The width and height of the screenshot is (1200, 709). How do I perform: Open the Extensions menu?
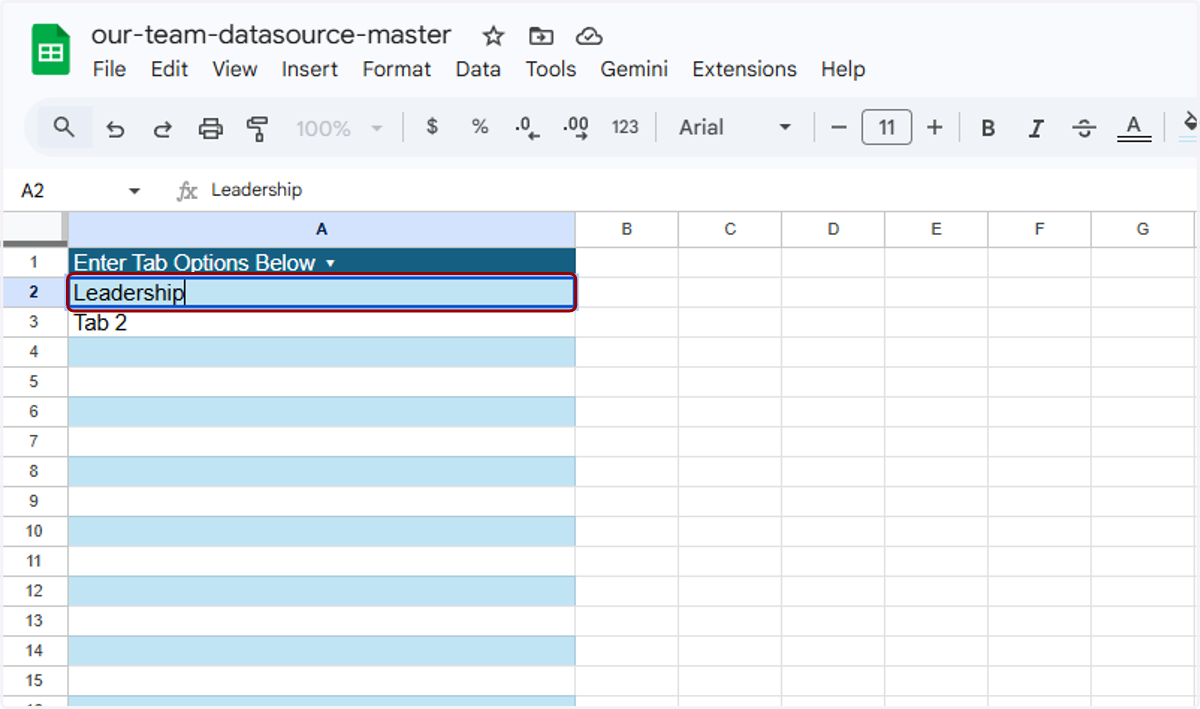tap(744, 69)
